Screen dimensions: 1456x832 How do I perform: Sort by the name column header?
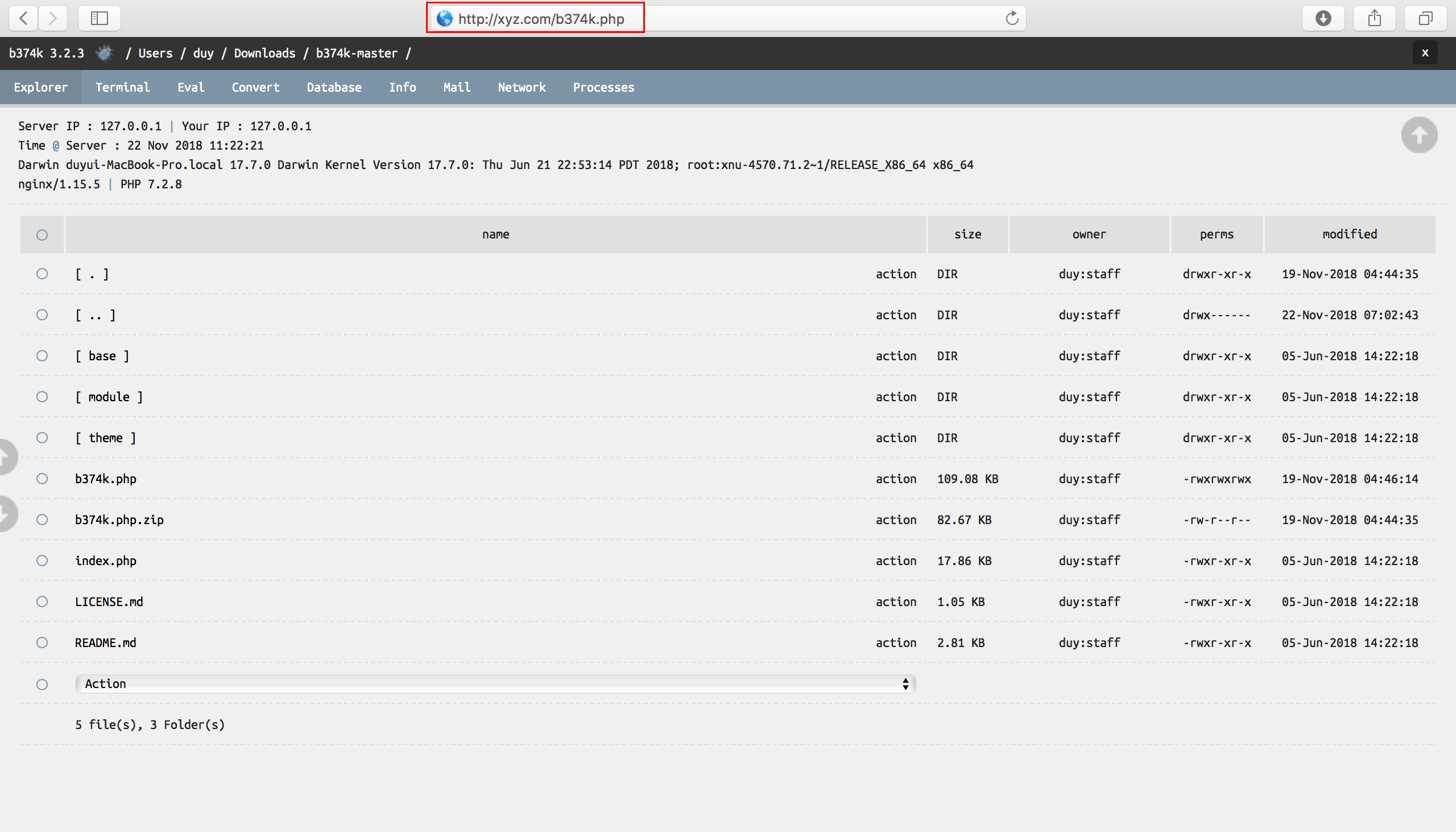point(495,234)
